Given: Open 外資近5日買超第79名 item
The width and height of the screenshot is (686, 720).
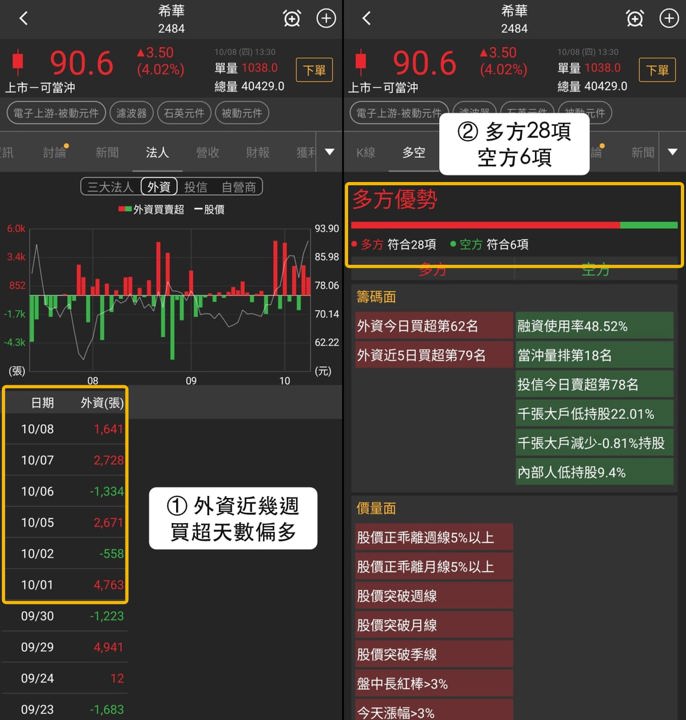Looking at the screenshot, I should 434,355.
